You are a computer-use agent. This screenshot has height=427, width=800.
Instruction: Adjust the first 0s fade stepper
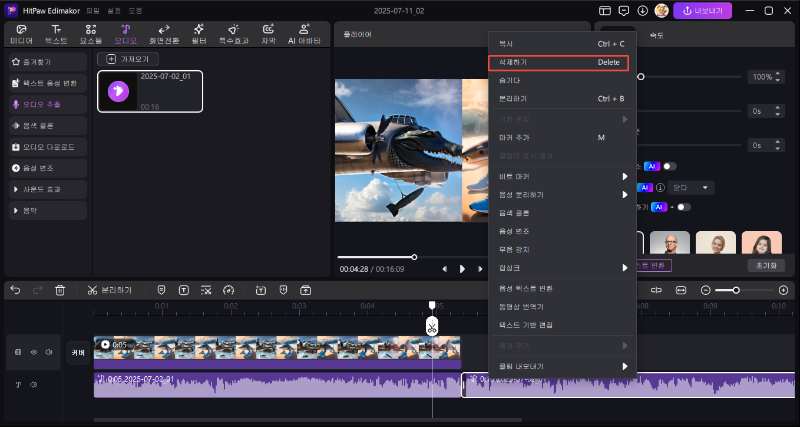pyautogui.click(x=778, y=111)
